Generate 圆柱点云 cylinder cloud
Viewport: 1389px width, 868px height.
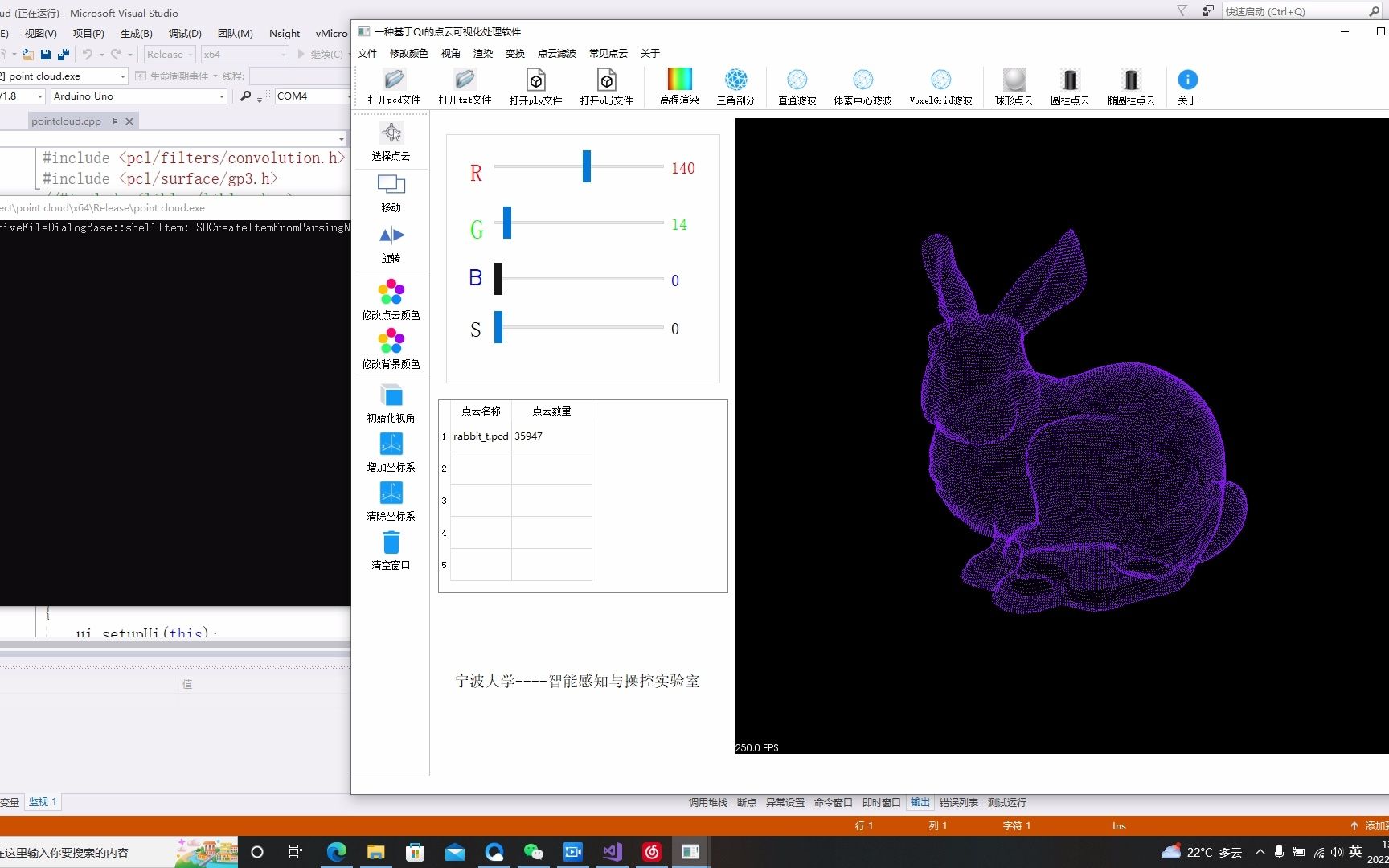tap(1070, 87)
